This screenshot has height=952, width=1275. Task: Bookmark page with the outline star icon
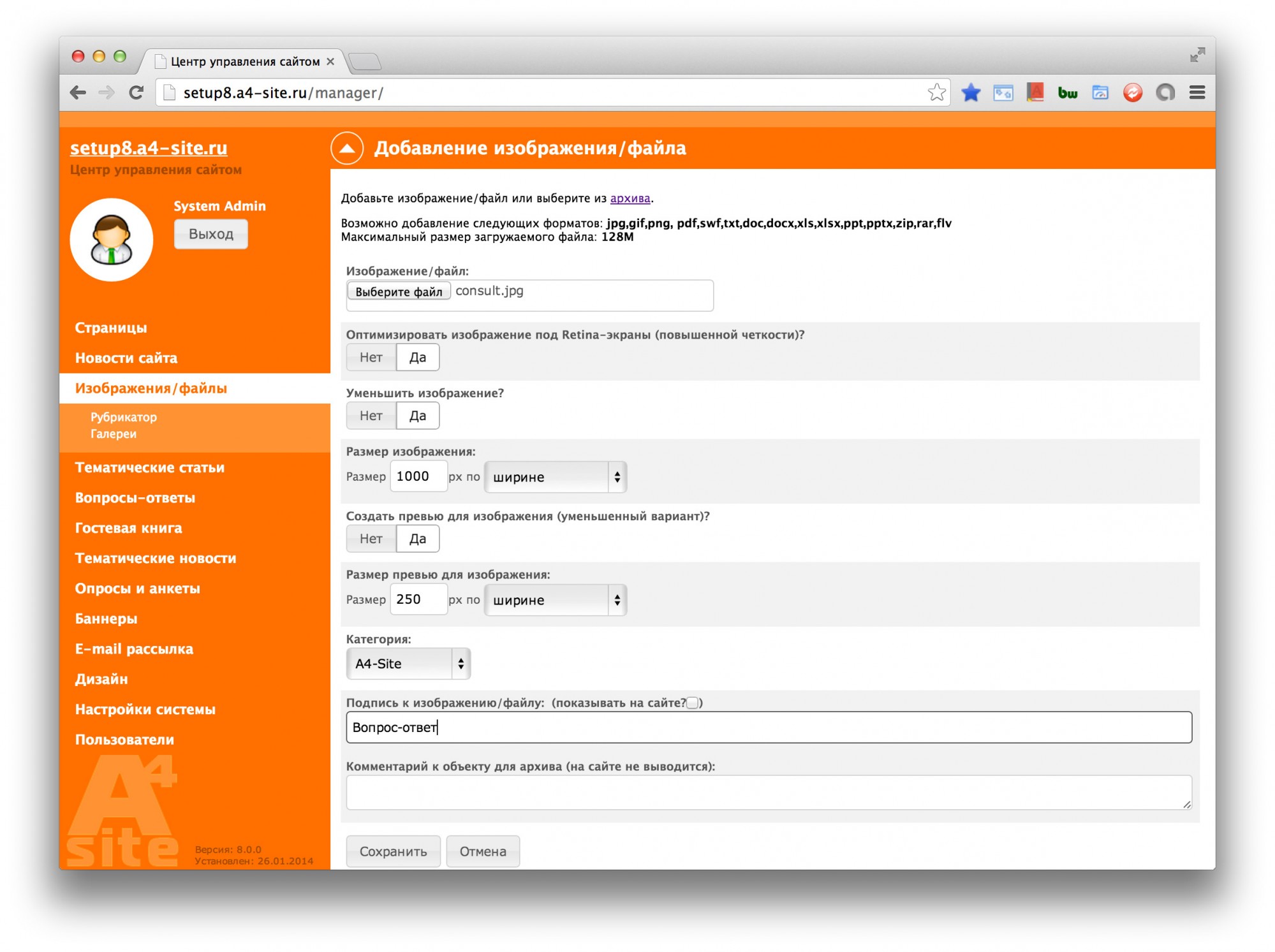pos(936,93)
